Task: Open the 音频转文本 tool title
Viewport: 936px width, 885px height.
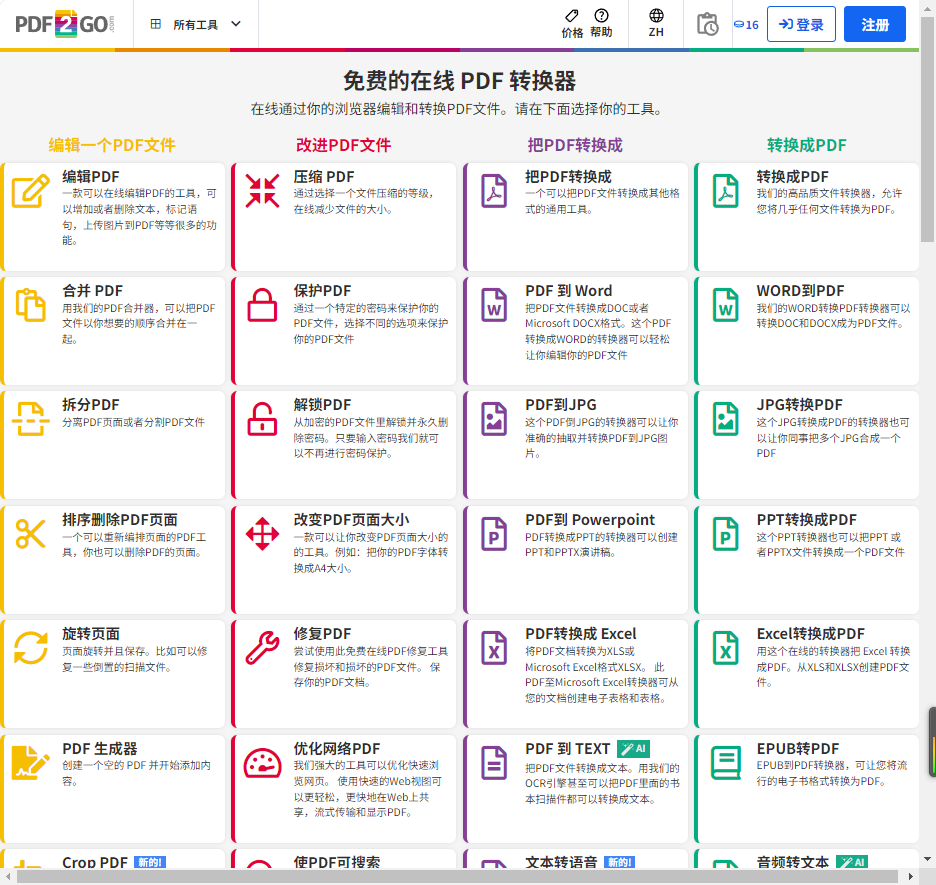Action: [x=793, y=862]
